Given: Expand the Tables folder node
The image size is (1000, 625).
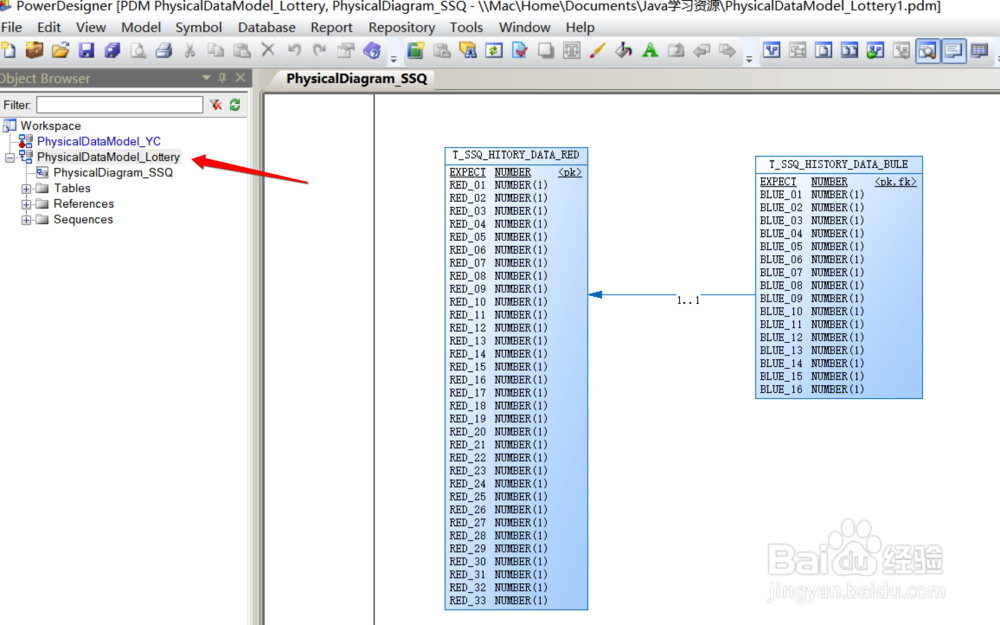Looking at the screenshot, I should pos(26,188).
